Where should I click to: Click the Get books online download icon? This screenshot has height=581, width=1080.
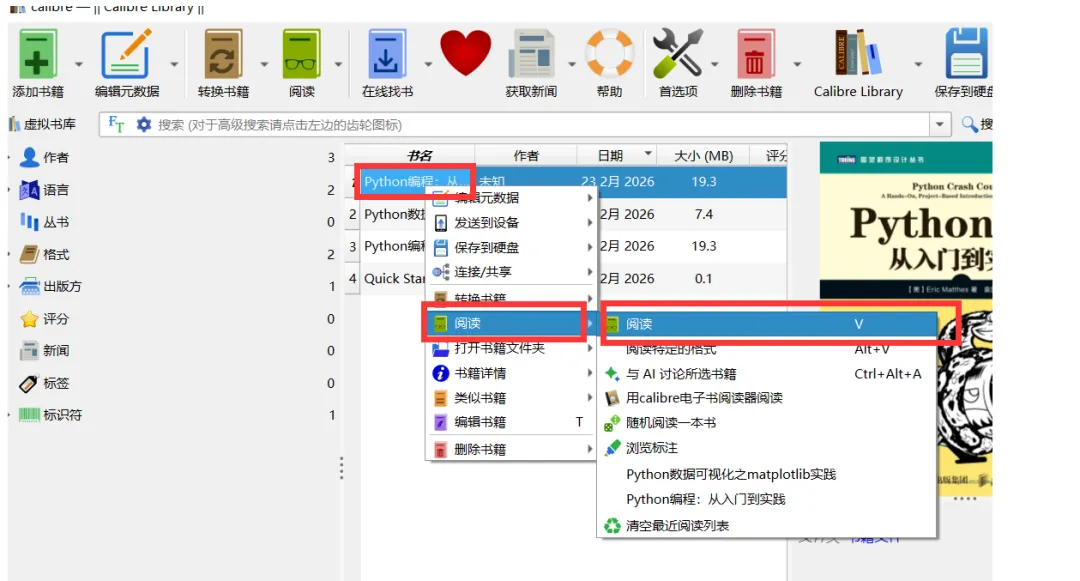386,54
